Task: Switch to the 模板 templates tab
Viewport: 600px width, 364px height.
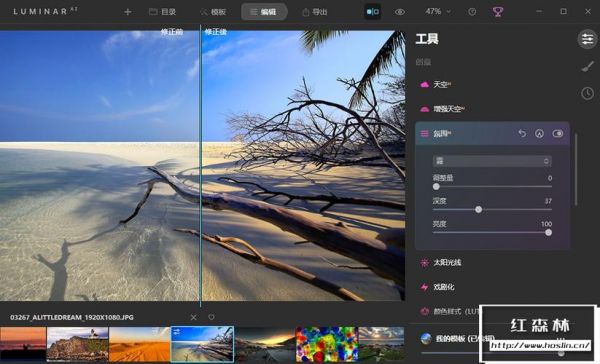Action: [x=213, y=12]
